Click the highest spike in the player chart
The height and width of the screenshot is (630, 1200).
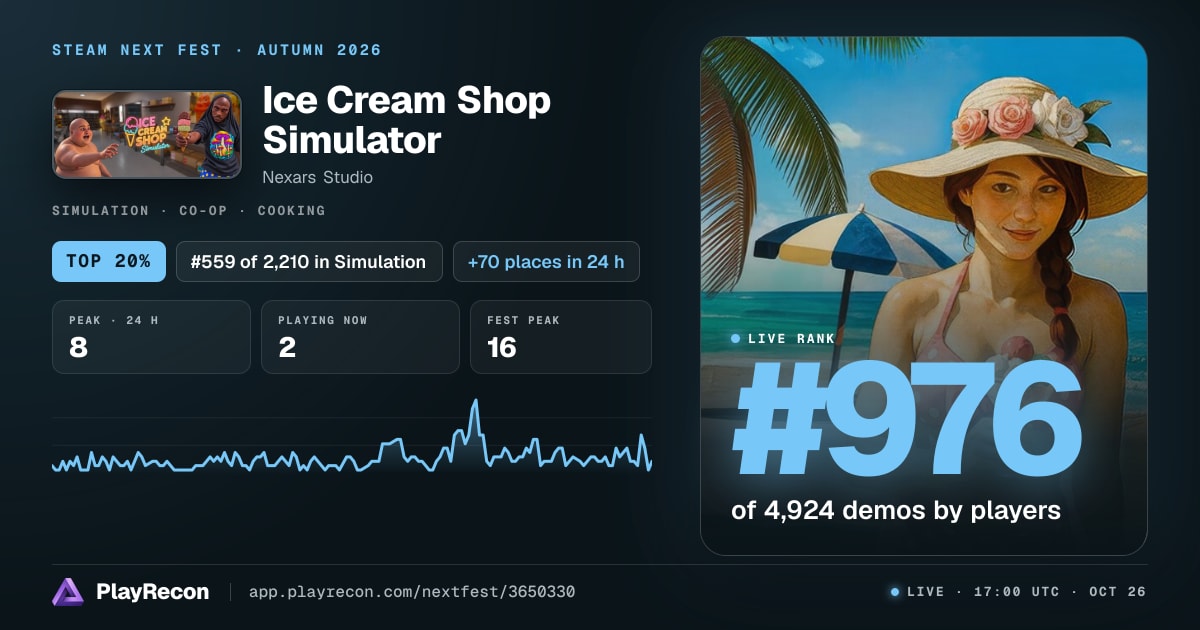click(475, 402)
